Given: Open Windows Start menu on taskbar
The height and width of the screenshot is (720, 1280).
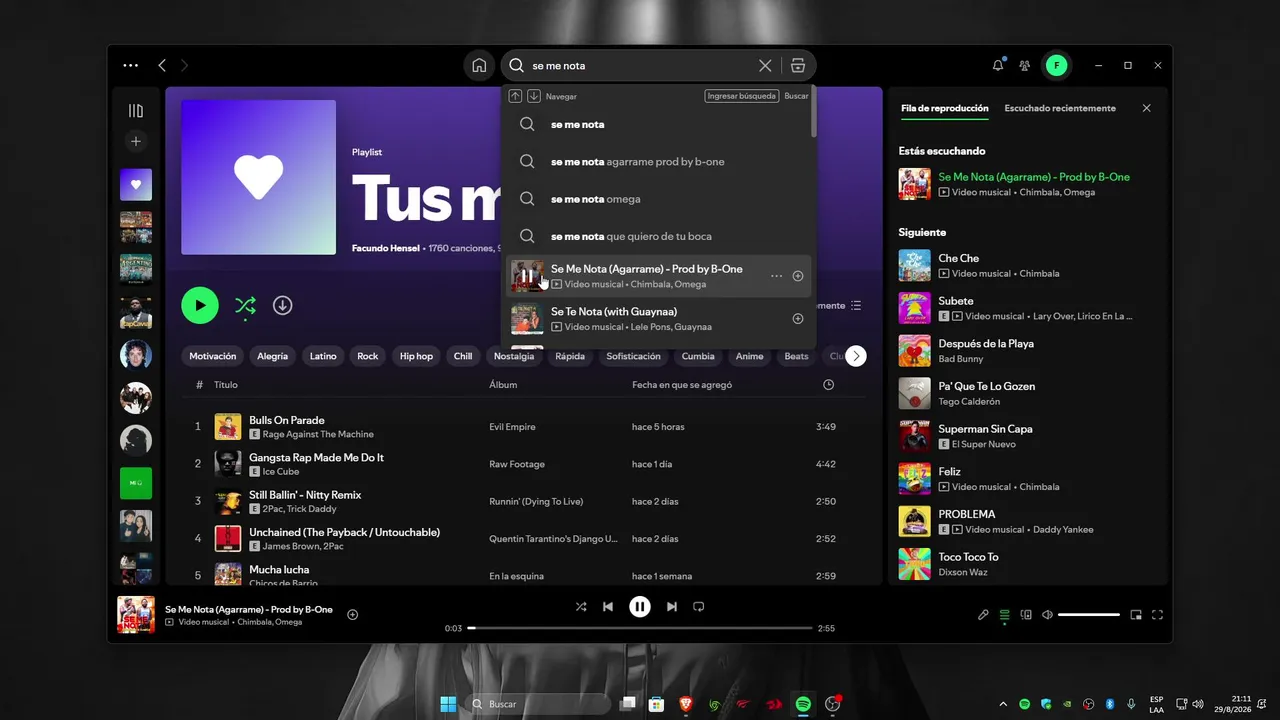Looking at the screenshot, I should point(448,704).
